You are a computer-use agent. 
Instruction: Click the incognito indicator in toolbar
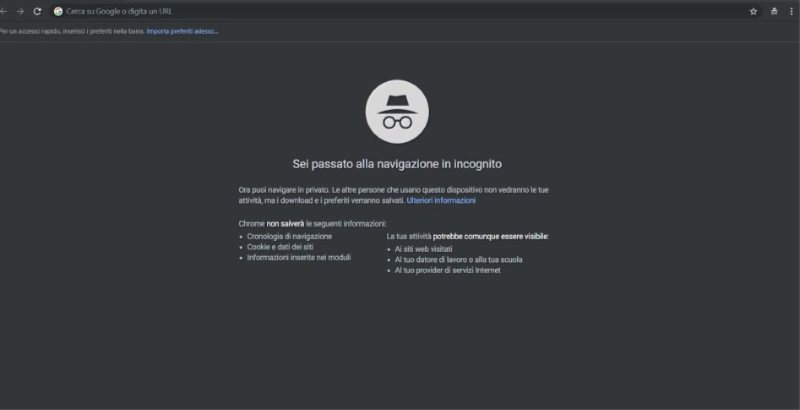pyautogui.click(x=774, y=11)
